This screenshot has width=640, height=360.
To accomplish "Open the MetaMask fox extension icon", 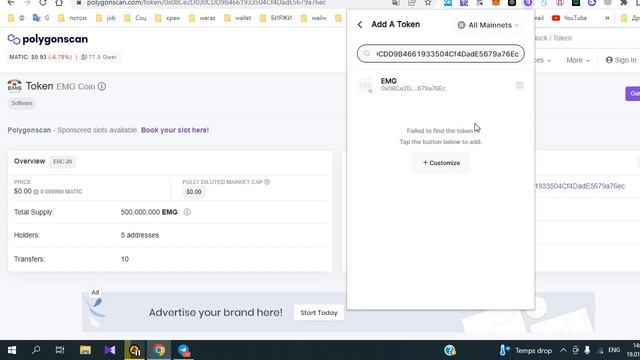I will click(x=496, y=3).
